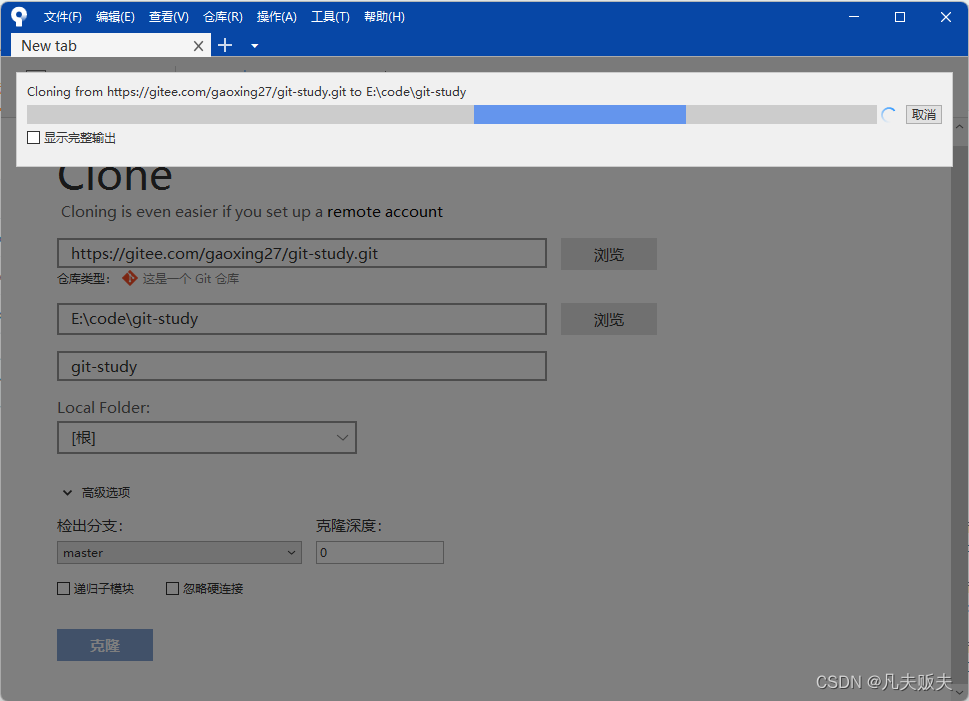The height and width of the screenshot is (701, 969).
Task: Enable 忽略硬连接 checkbox
Action: 172,588
